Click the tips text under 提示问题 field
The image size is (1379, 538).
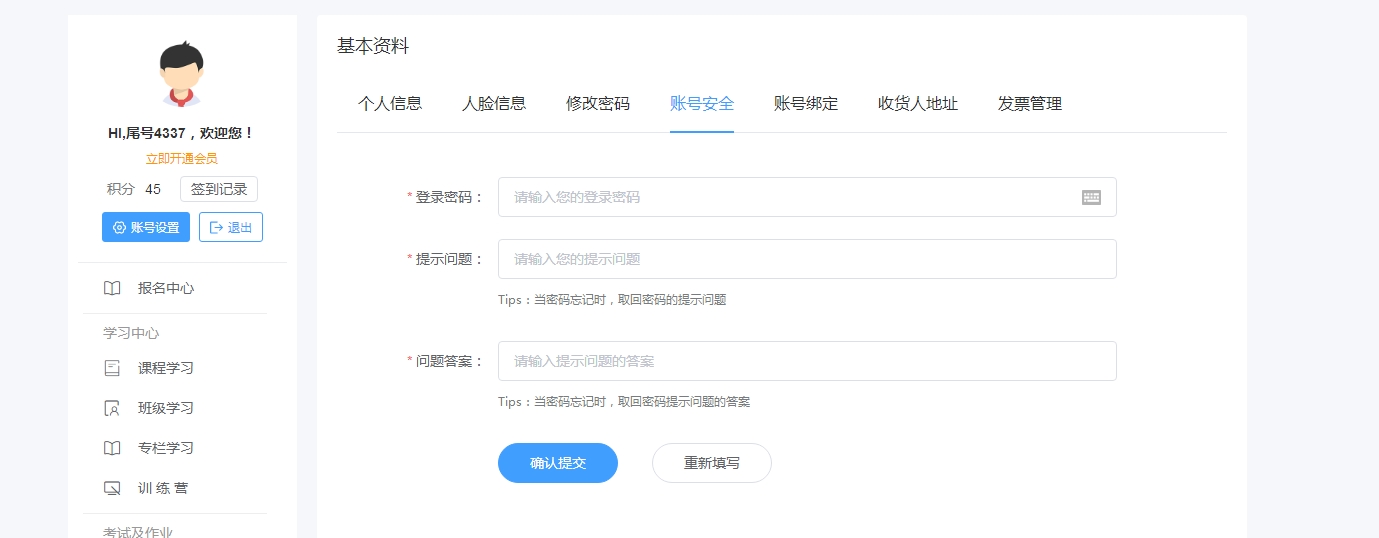(x=612, y=299)
